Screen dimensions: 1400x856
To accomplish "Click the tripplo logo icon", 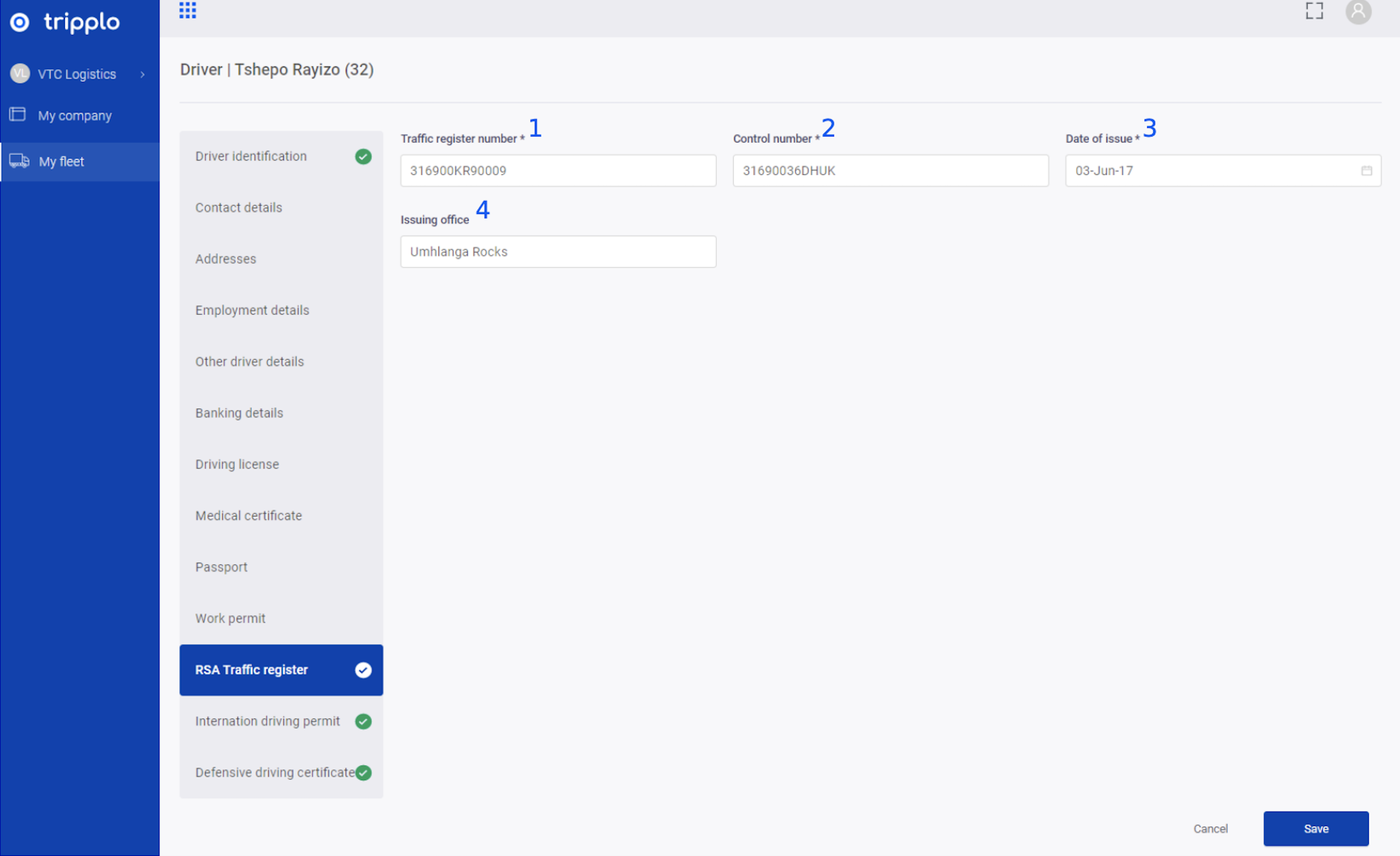I will pyautogui.click(x=20, y=23).
